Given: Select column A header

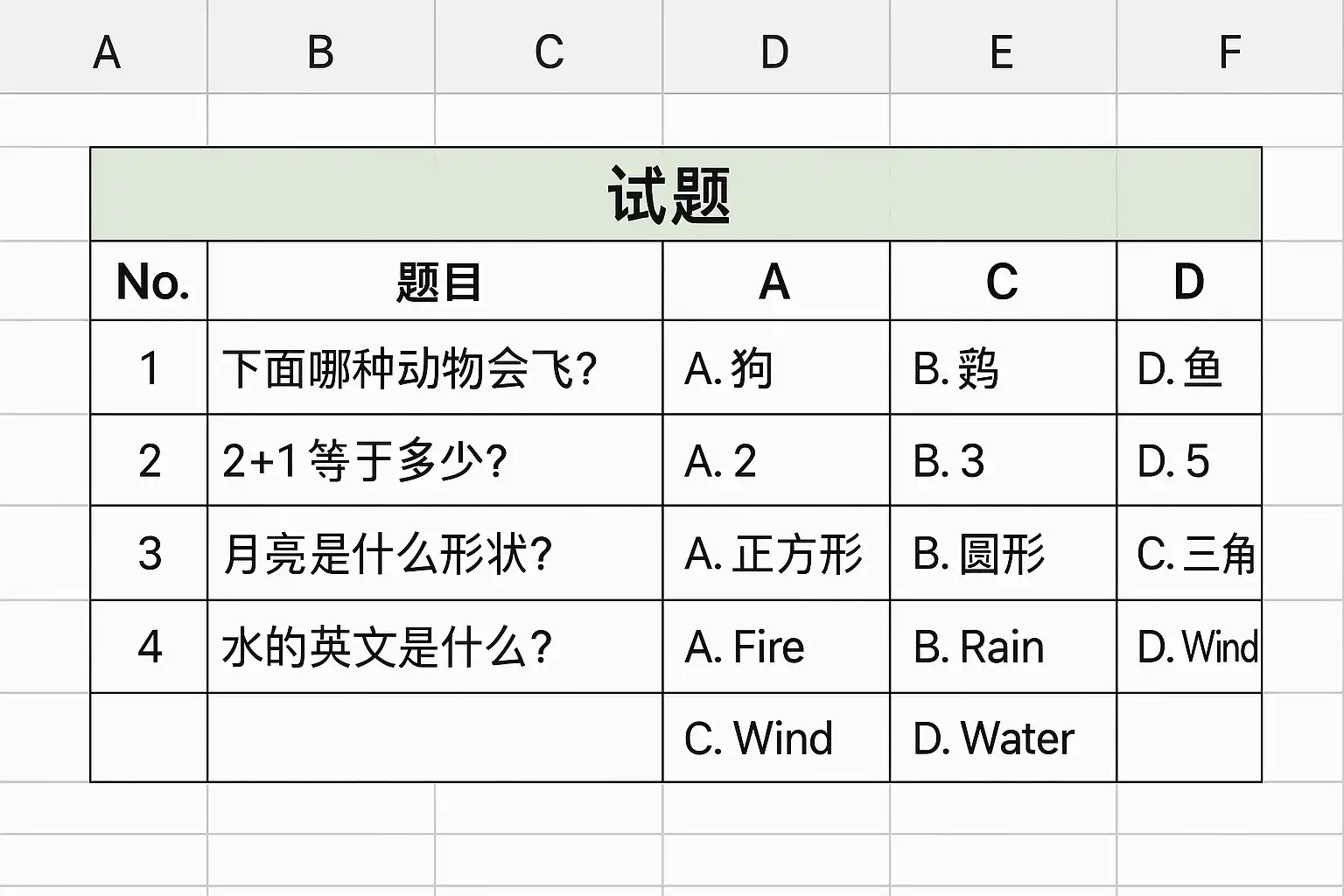Looking at the screenshot, I should tap(104, 46).
